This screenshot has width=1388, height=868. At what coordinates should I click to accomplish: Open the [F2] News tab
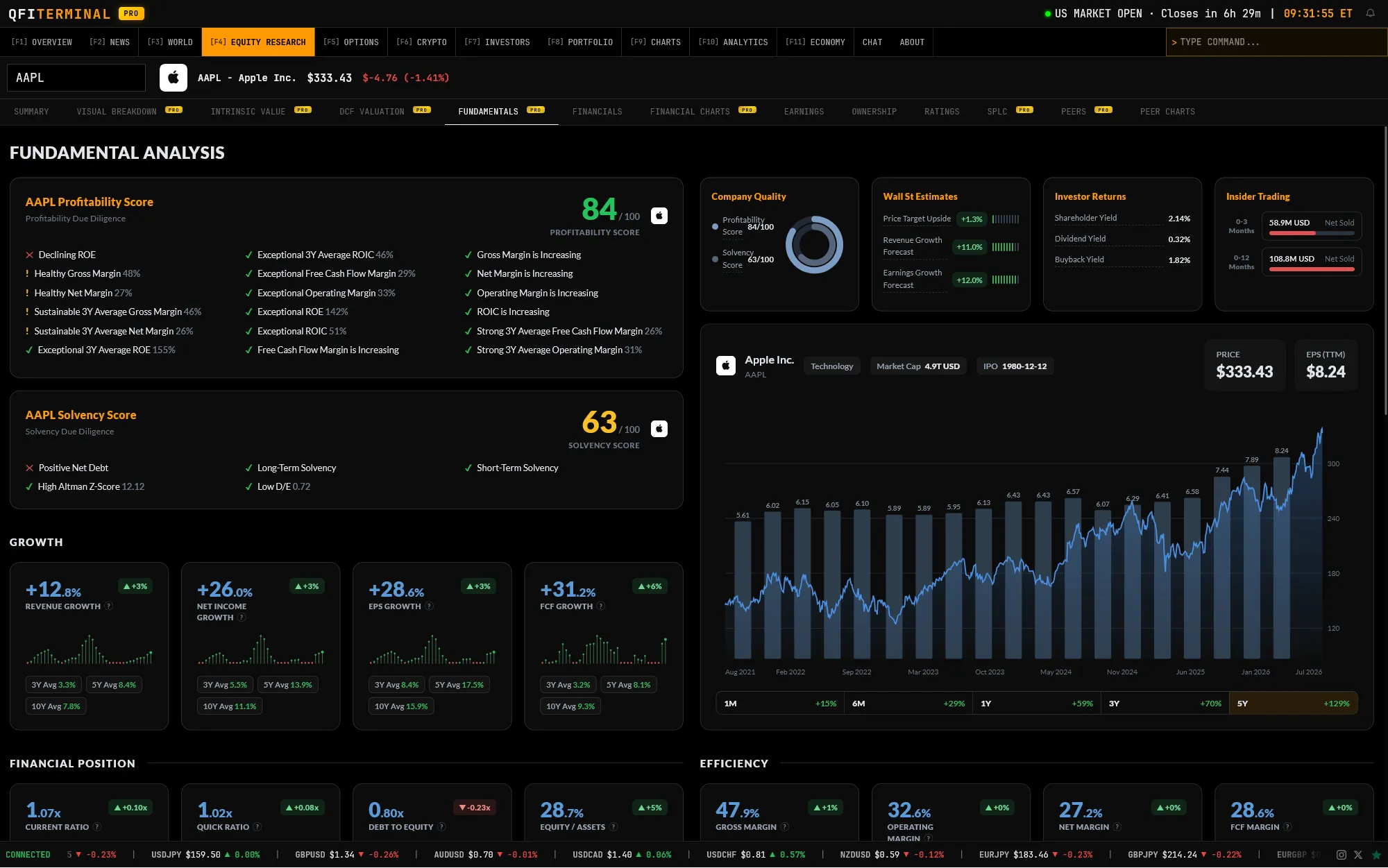tap(110, 42)
